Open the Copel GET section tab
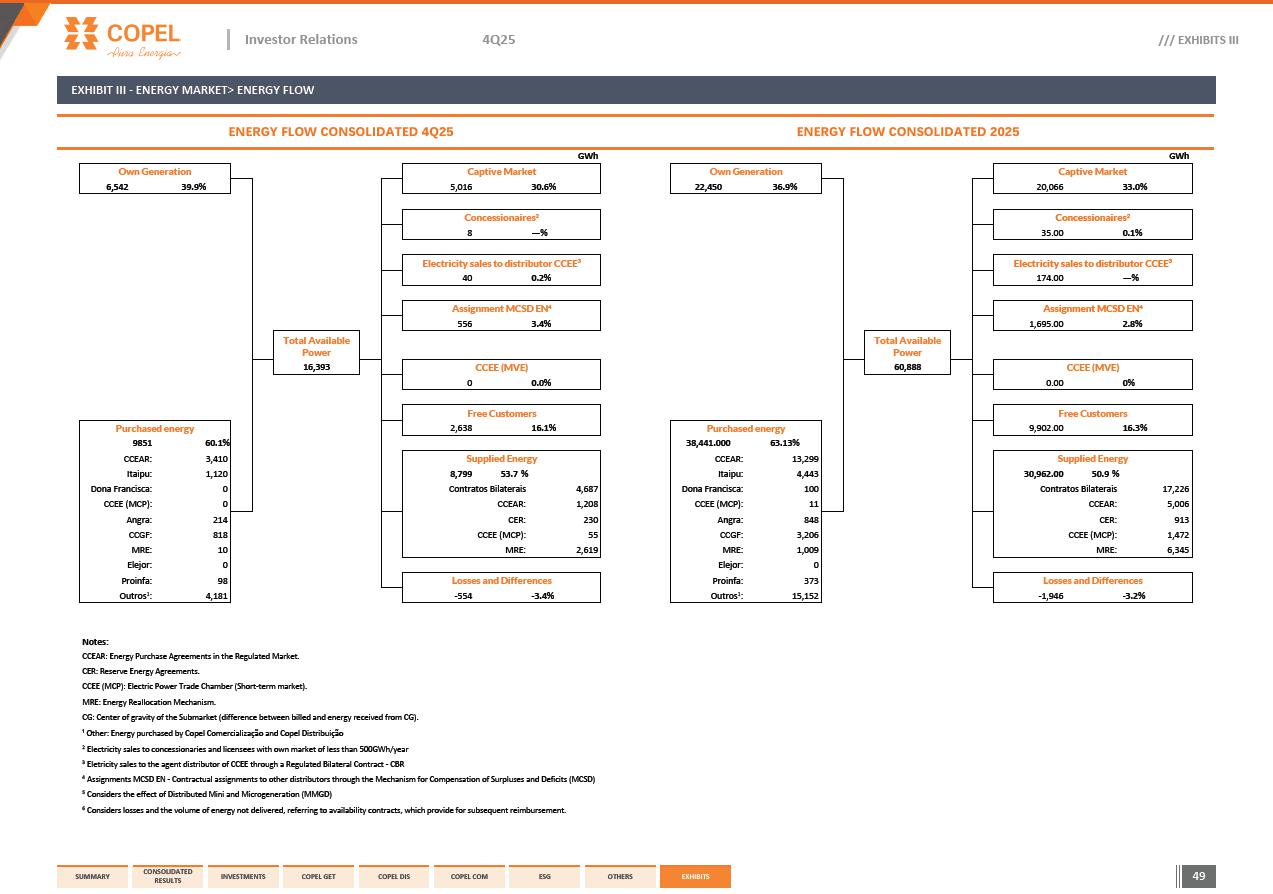 319,877
